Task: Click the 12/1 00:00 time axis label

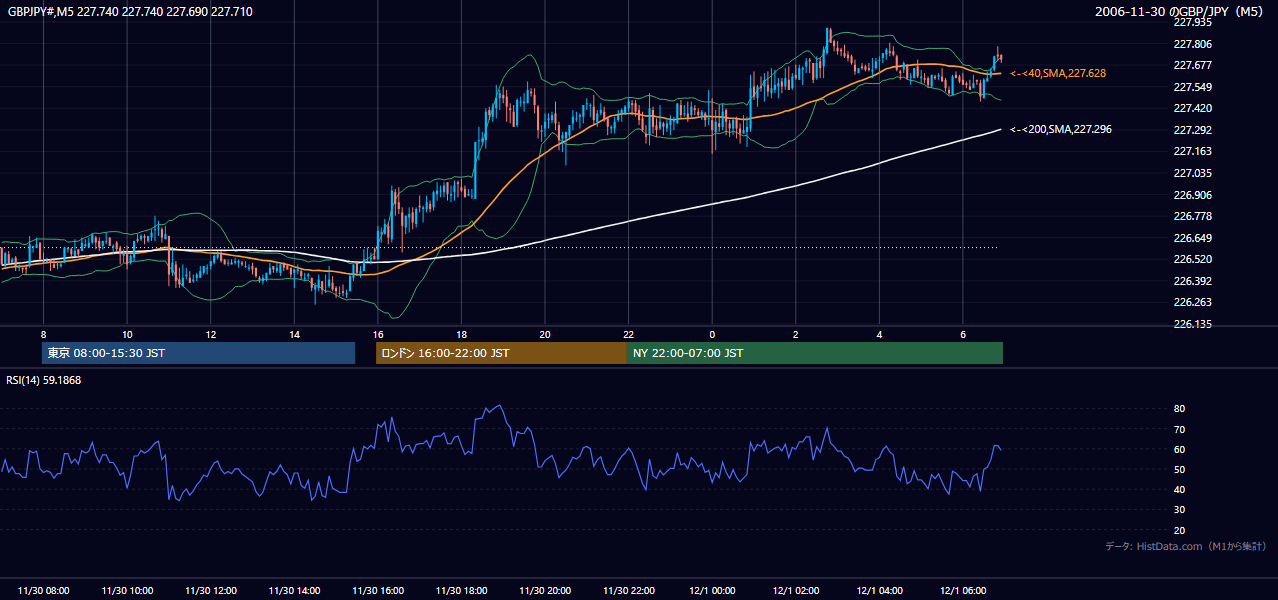Action: (x=712, y=591)
